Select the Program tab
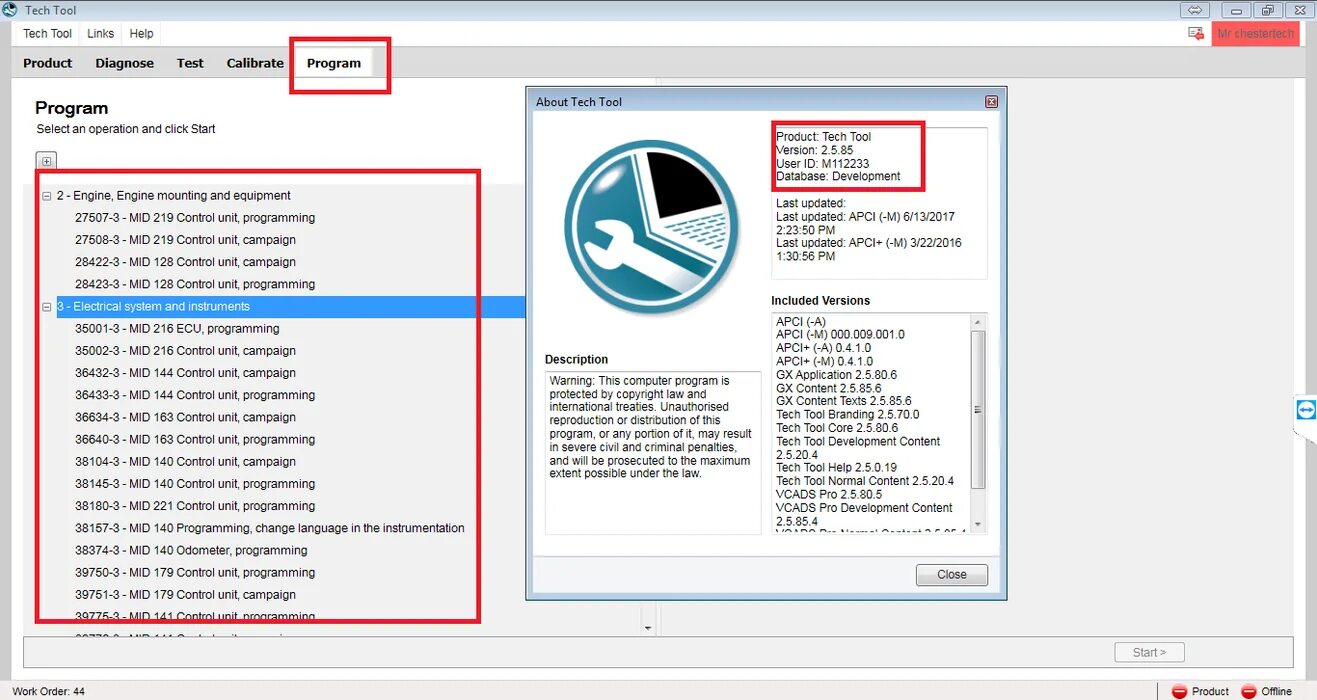The image size is (1317, 700). (x=334, y=63)
